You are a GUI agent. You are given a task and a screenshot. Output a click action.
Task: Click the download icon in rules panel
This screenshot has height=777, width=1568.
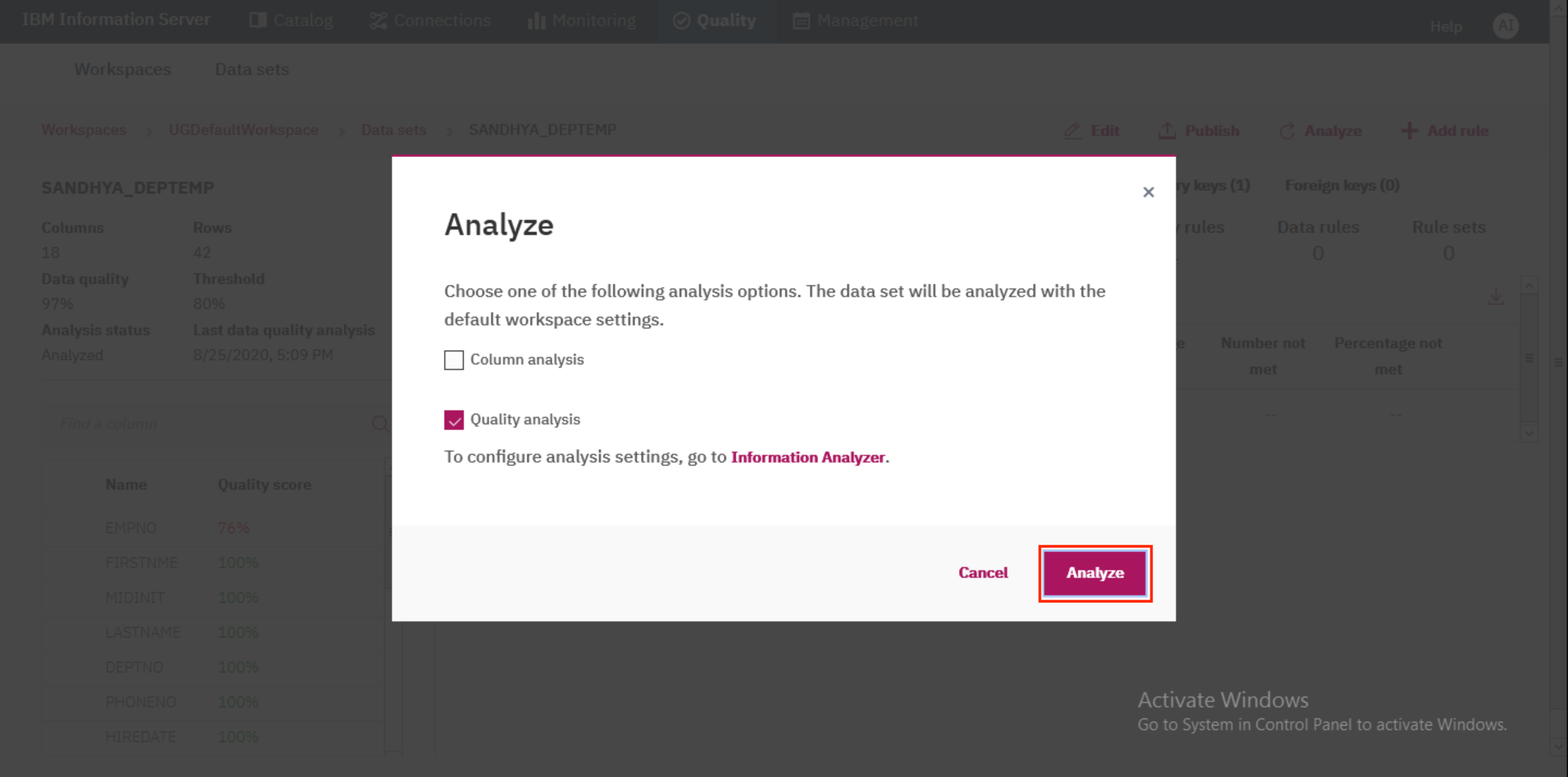click(x=1496, y=297)
